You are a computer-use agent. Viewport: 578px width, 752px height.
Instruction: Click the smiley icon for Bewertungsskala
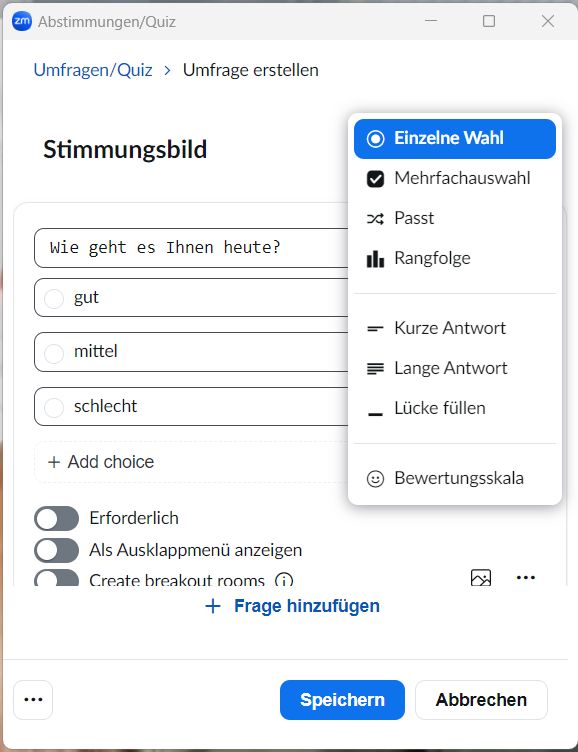click(375, 478)
